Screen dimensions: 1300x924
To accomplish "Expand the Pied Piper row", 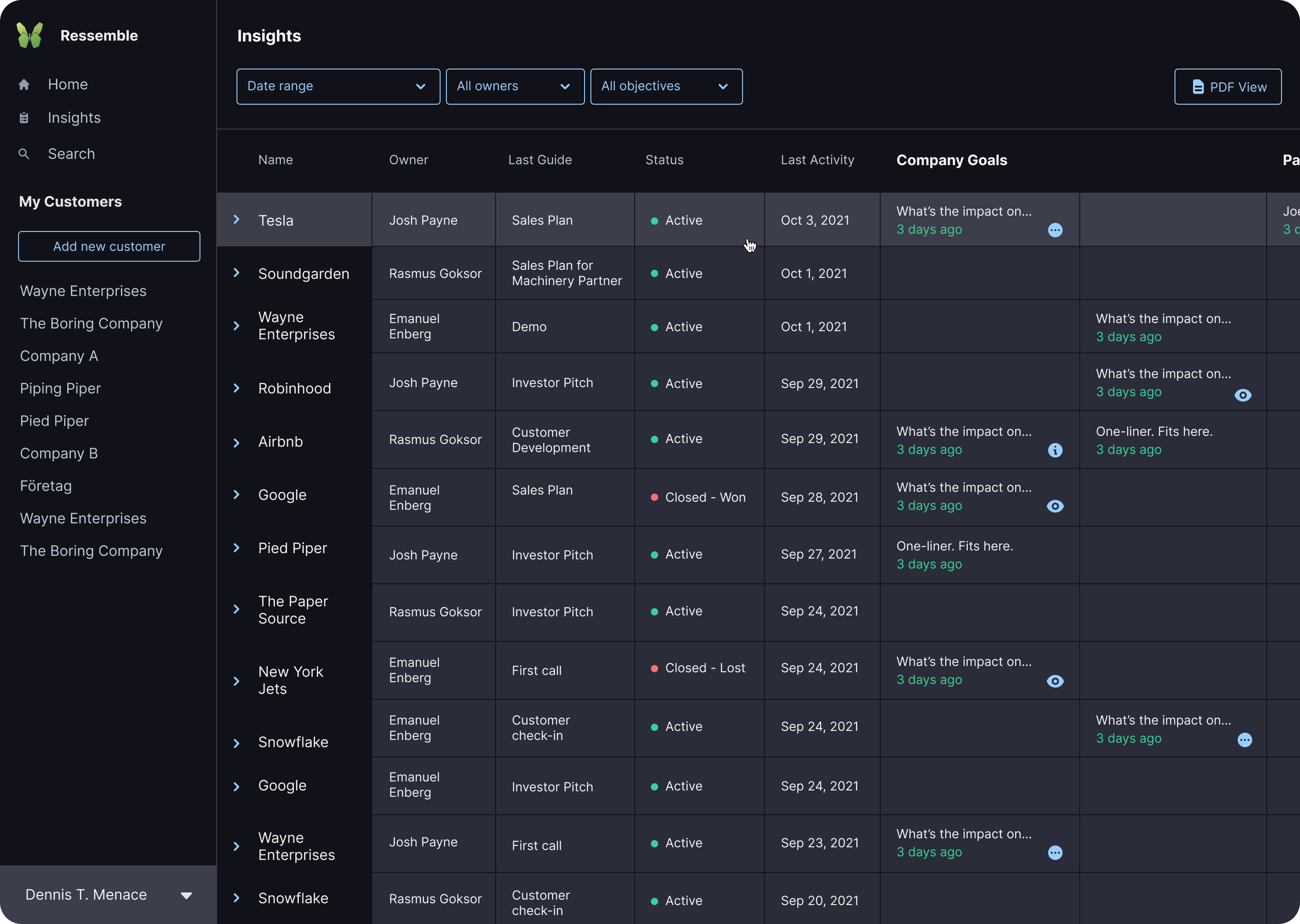I will 237,548.
